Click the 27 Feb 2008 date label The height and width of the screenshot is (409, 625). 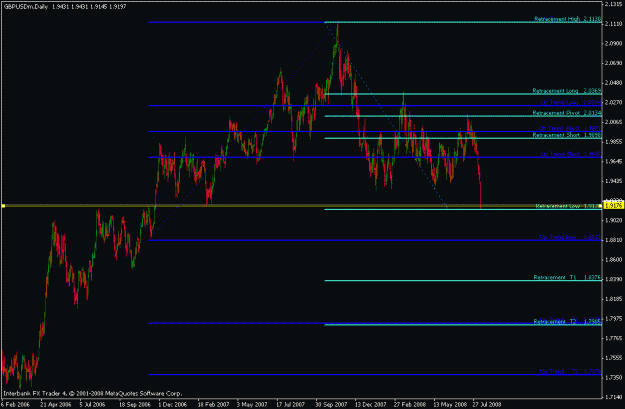tap(410, 405)
